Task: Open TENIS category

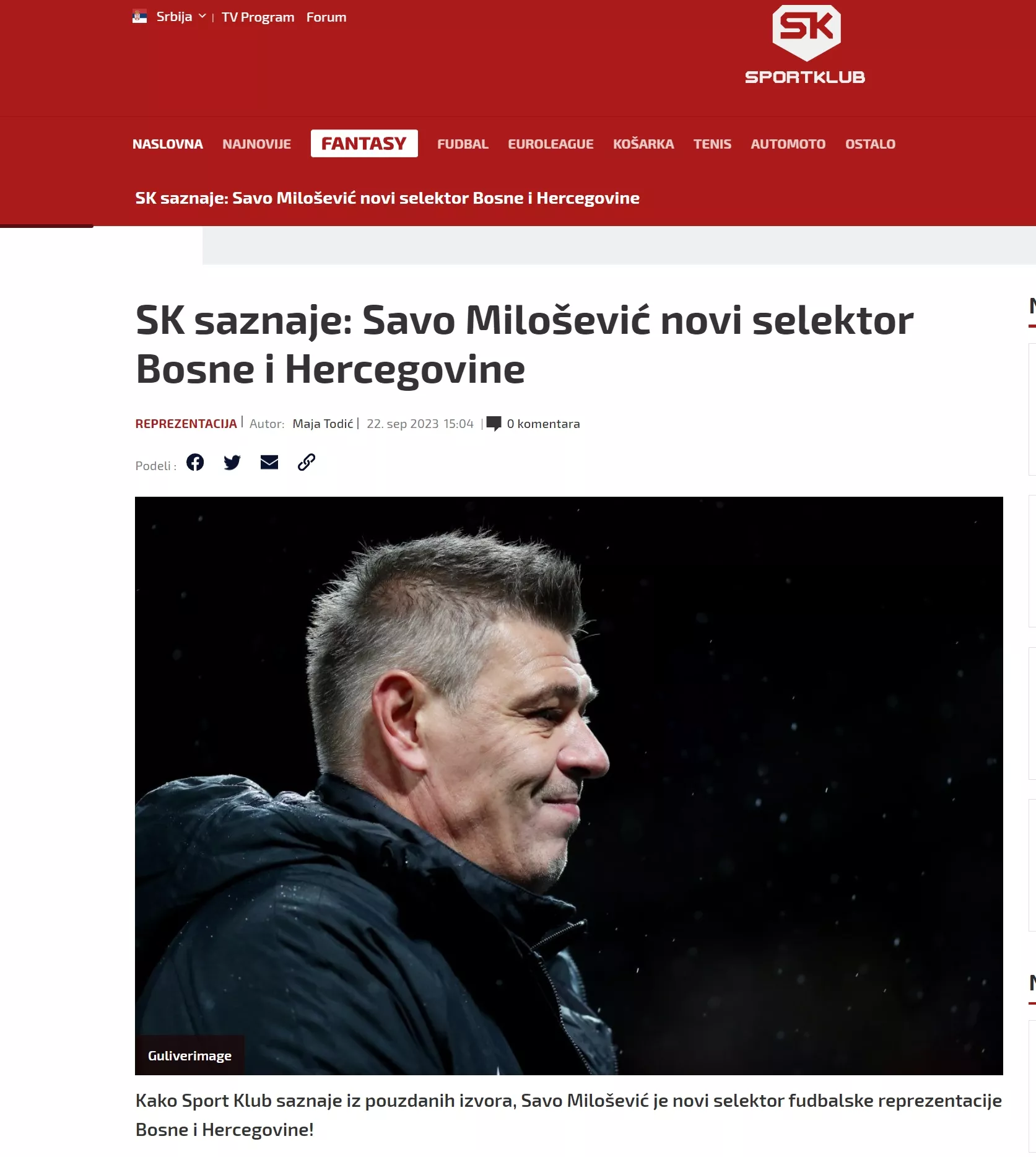Action: 712,144
